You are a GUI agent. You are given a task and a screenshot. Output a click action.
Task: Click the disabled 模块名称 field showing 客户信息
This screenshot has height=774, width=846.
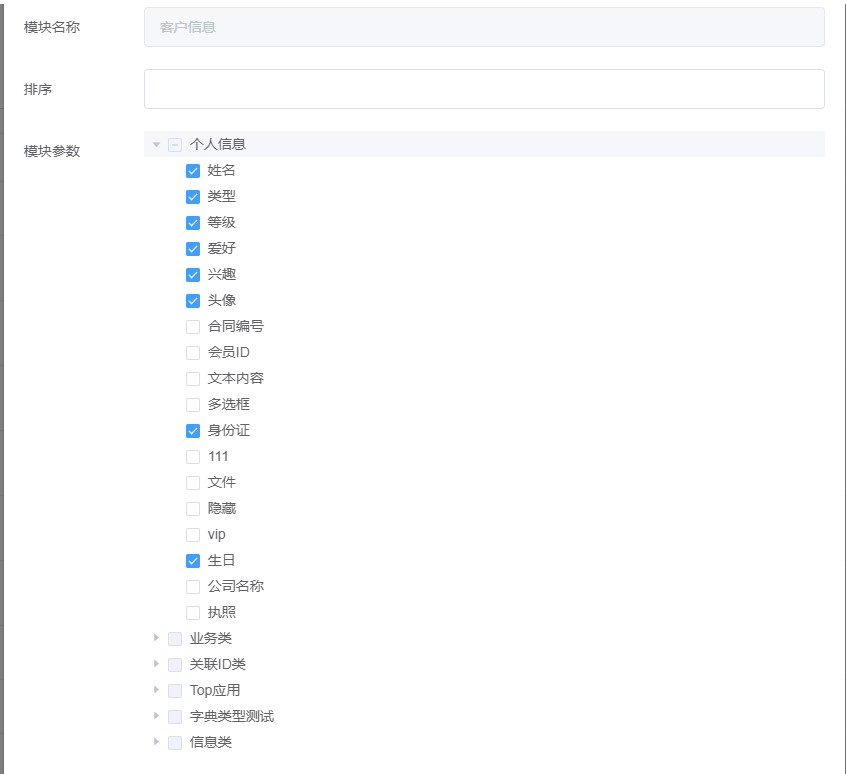[x=484, y=27]
